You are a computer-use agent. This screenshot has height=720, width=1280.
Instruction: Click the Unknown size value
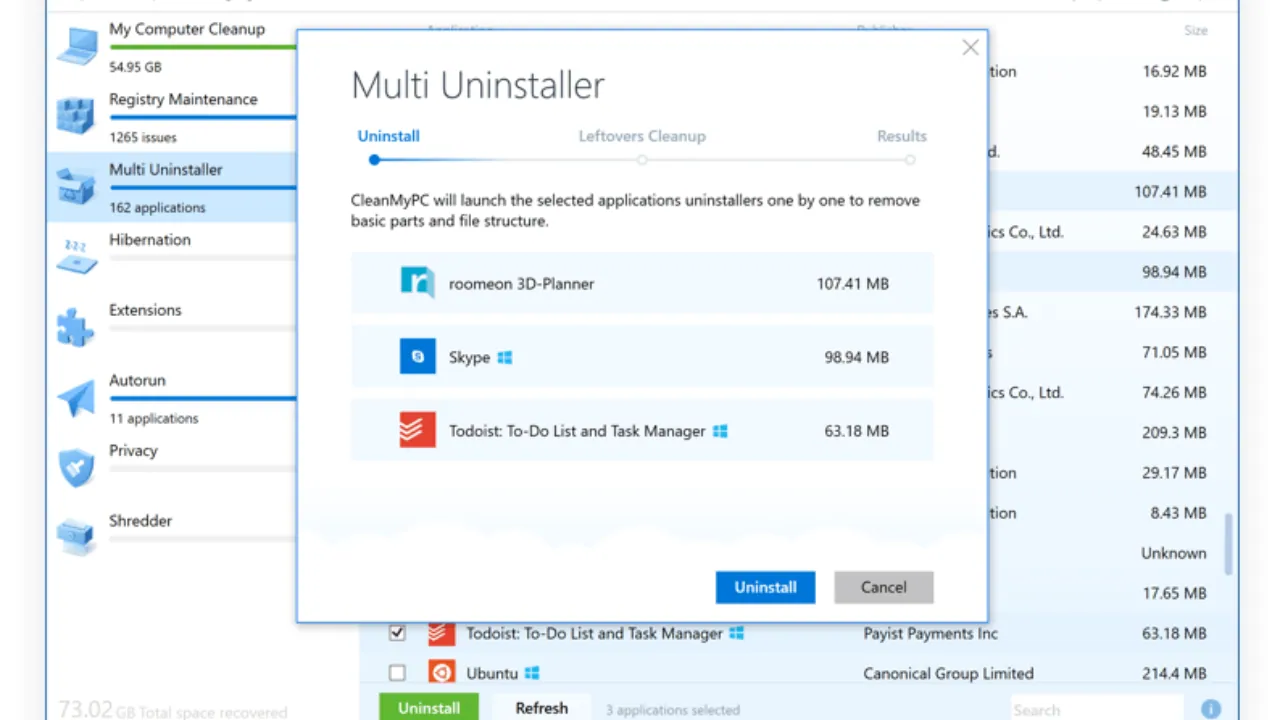point(1174,553)
